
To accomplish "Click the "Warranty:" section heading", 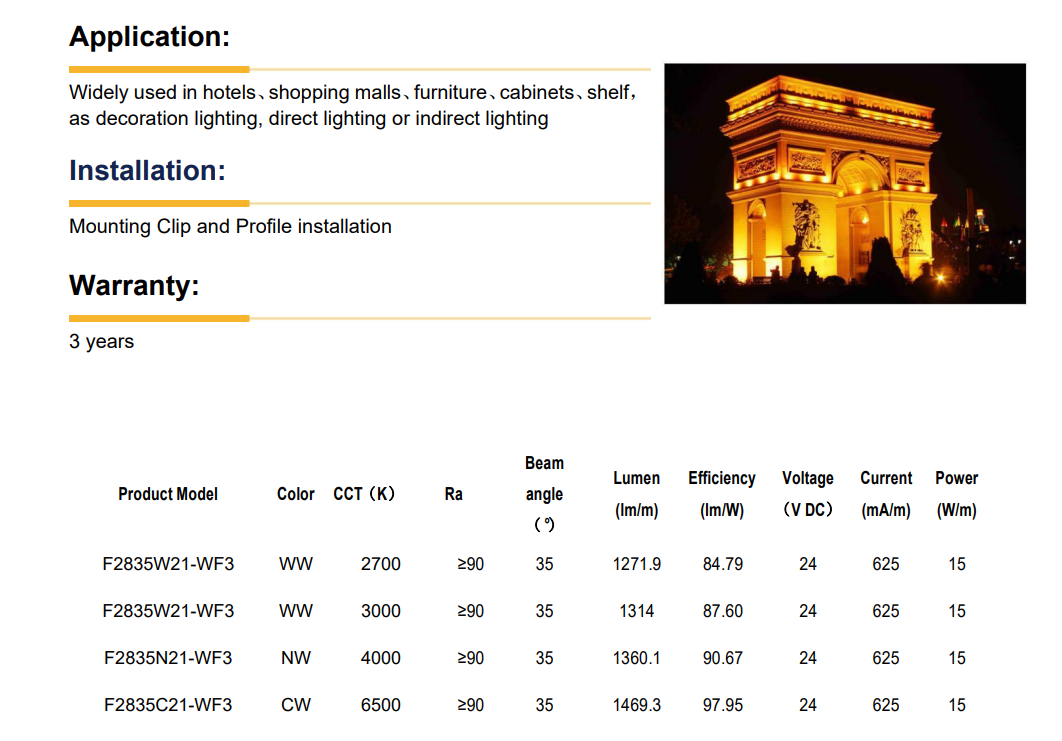I will click(x=134, y=286).
